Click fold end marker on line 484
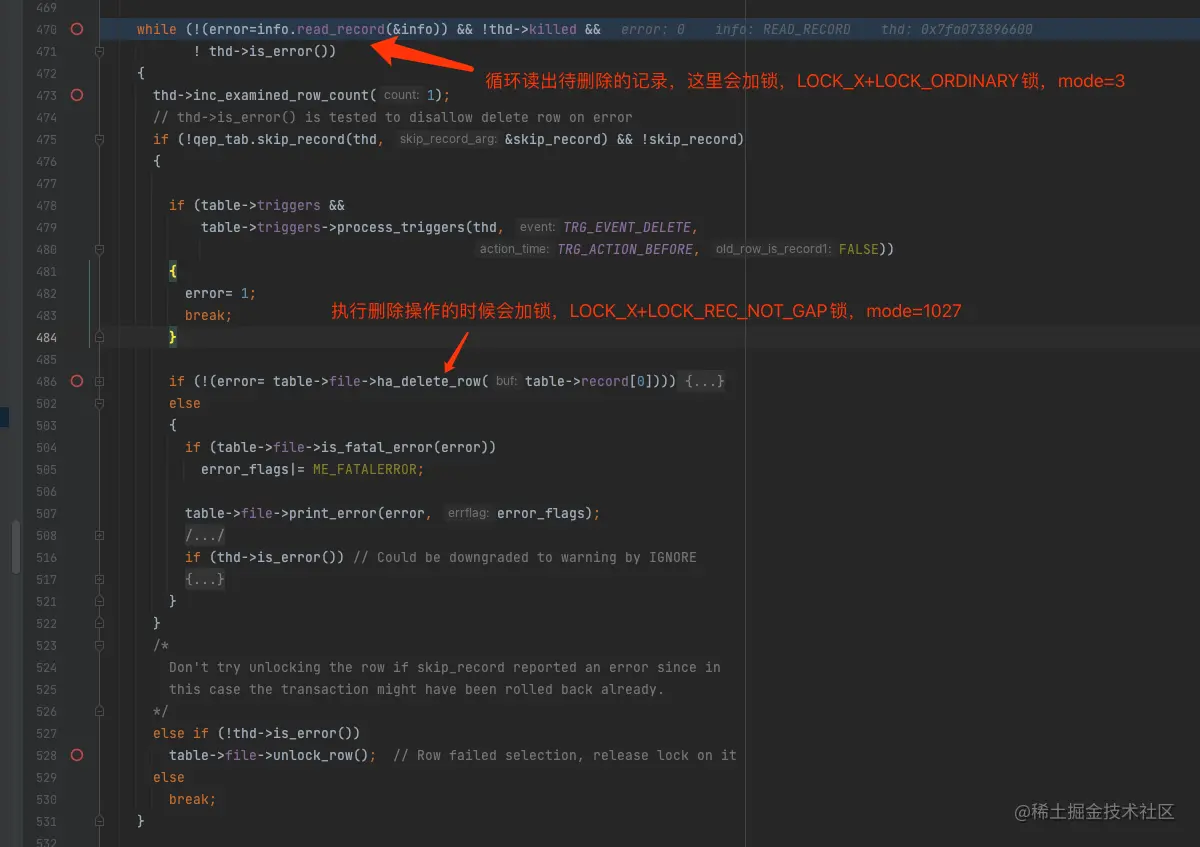 point(99,337)
